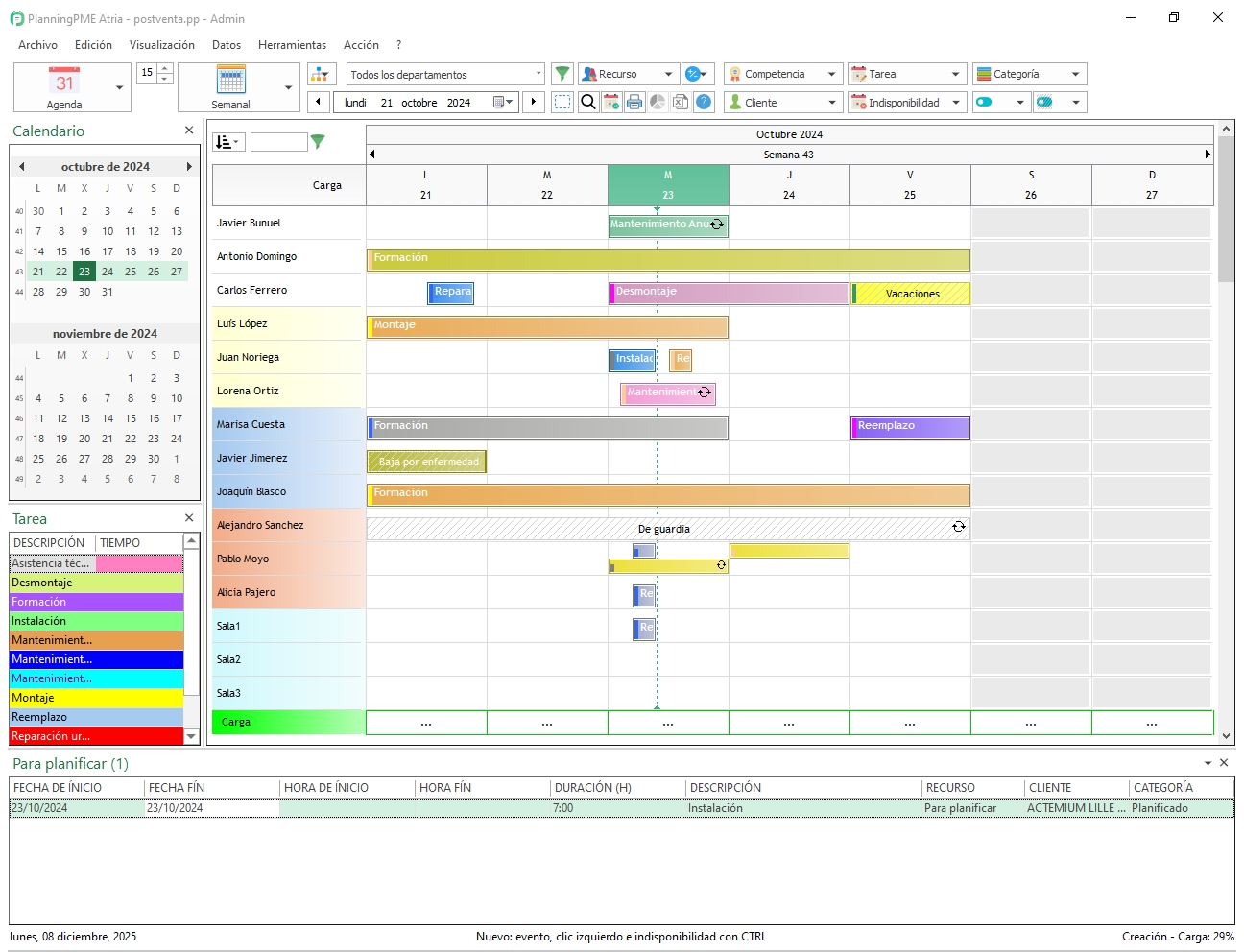Click the DESCRIPCIÓN column header in Tarea panel

(x=52, y=542)
